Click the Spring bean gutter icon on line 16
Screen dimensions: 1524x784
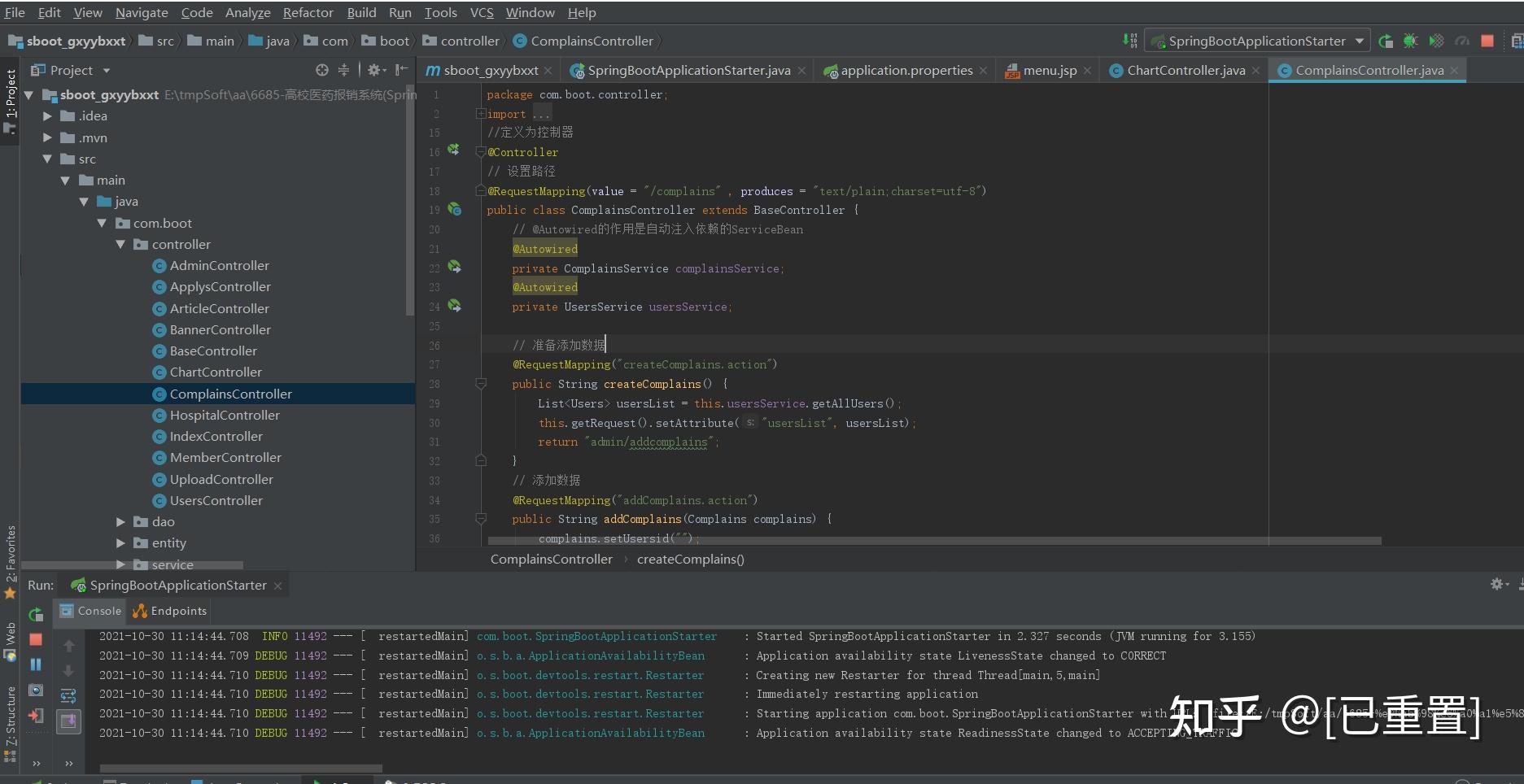click(x=454, y=150)
